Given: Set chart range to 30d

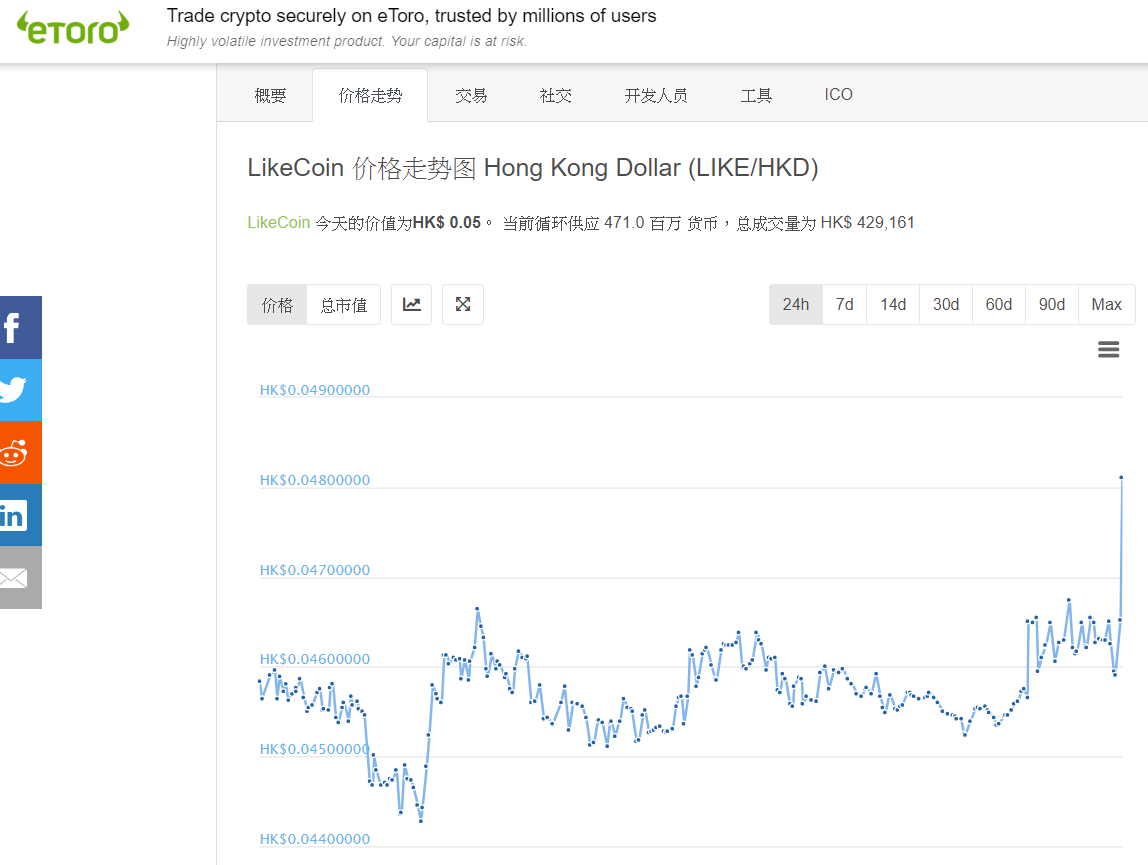Looking at the screenshot, I should click(946, 305).
